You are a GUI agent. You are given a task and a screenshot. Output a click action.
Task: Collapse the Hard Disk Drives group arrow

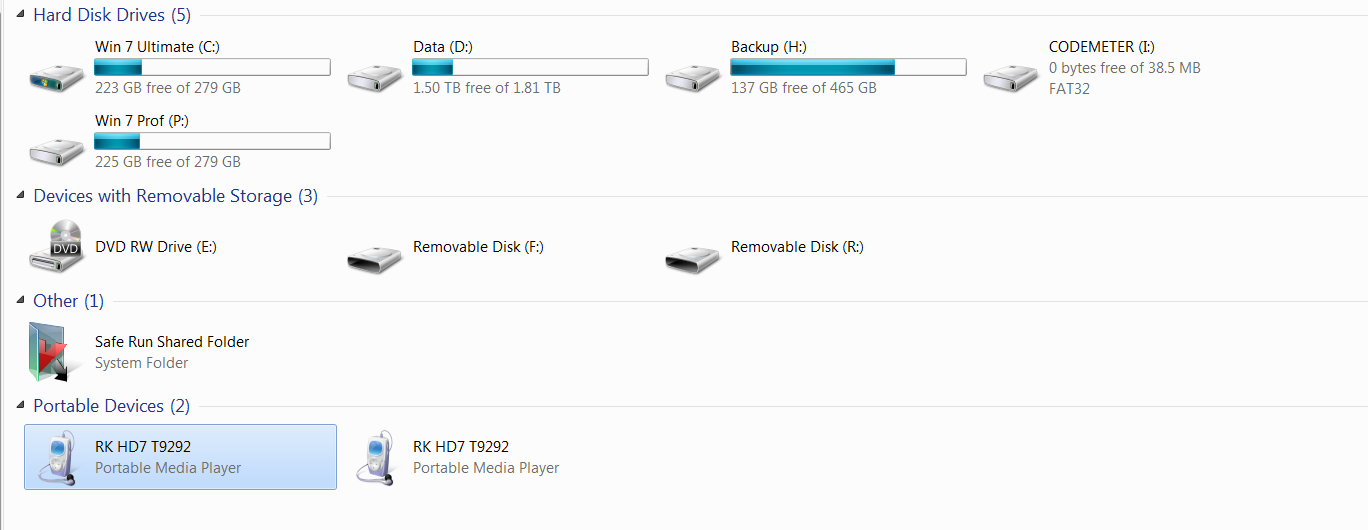22,15
